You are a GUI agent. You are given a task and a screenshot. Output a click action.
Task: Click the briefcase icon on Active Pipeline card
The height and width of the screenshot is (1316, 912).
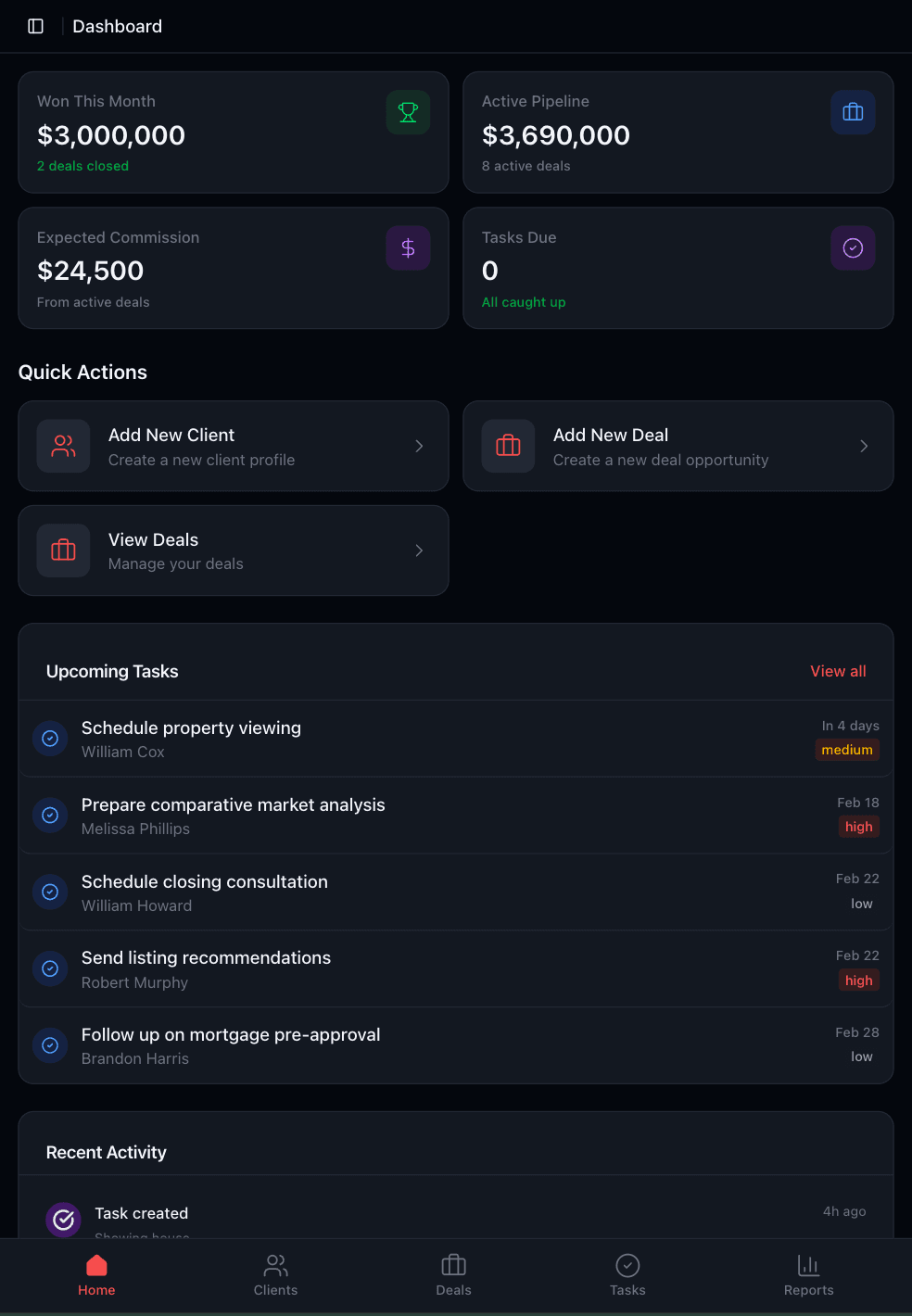pyautogui.click(x=853, y=111)
